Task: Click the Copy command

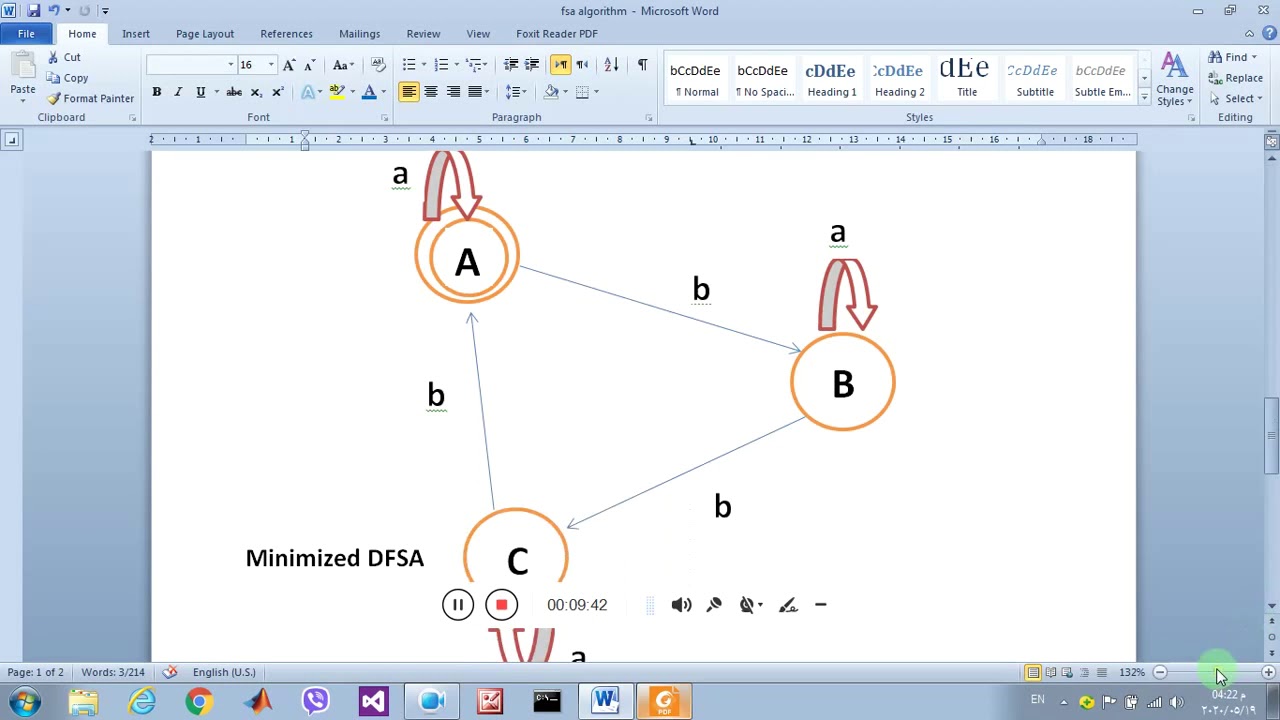Action: pos(67,78)
